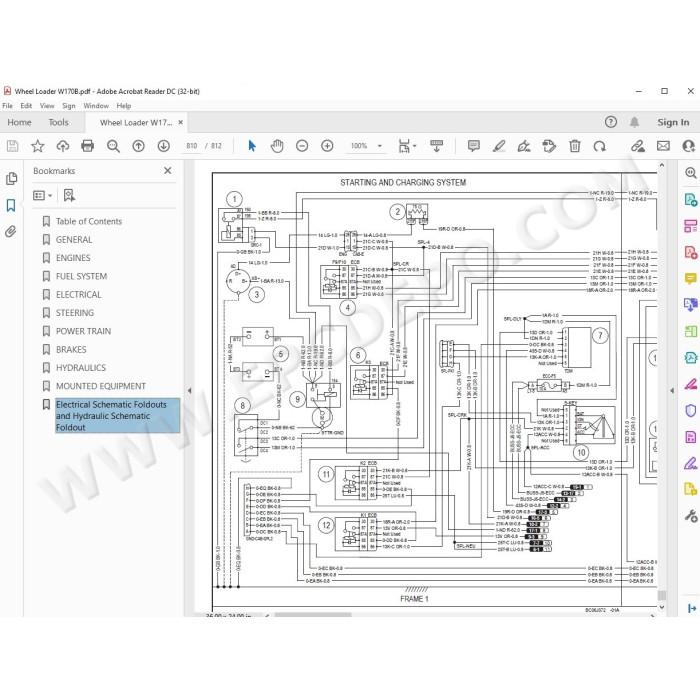This screenshot has height=700, width=700.
Task: Click the page number input field
Action: coord(192,146)
